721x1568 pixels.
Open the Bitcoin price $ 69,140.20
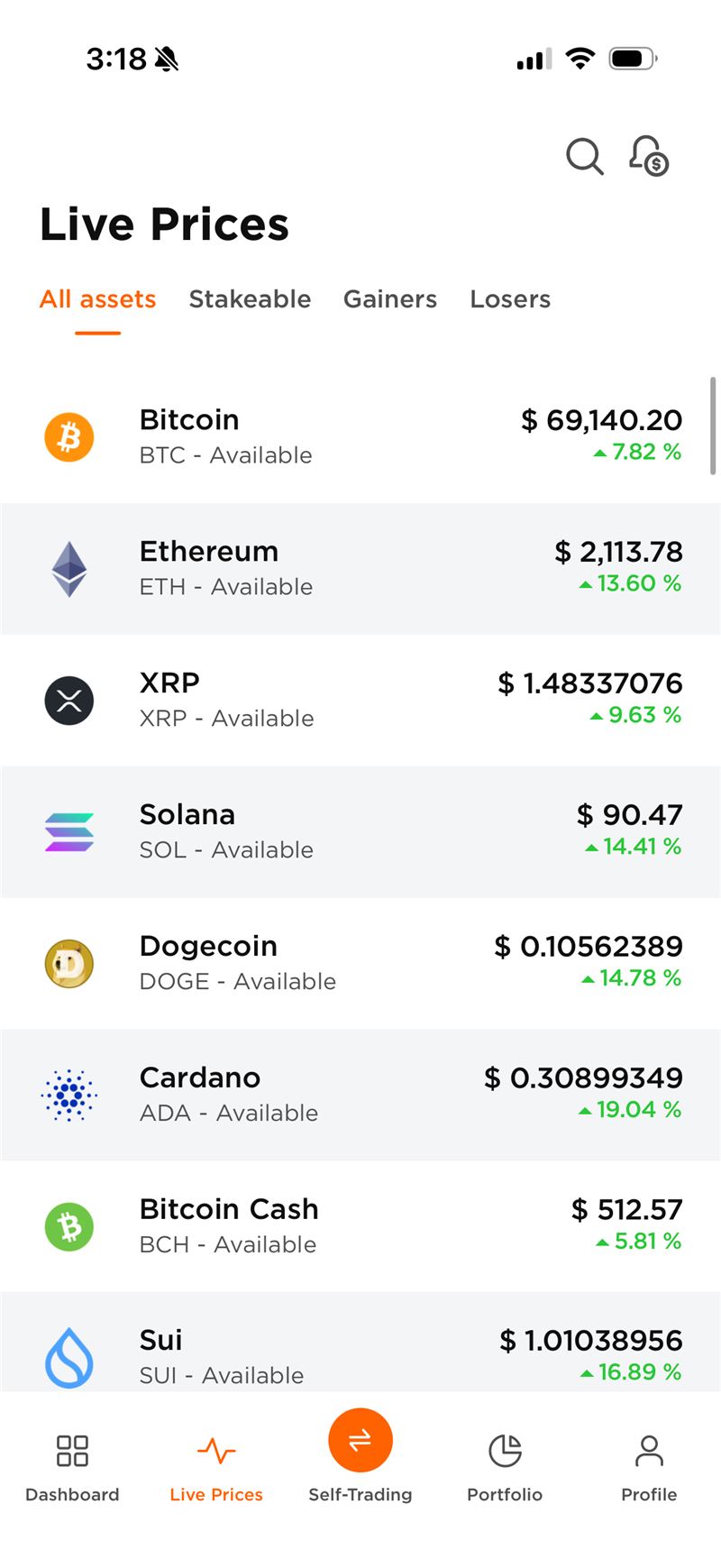click(x=601, y=420)
